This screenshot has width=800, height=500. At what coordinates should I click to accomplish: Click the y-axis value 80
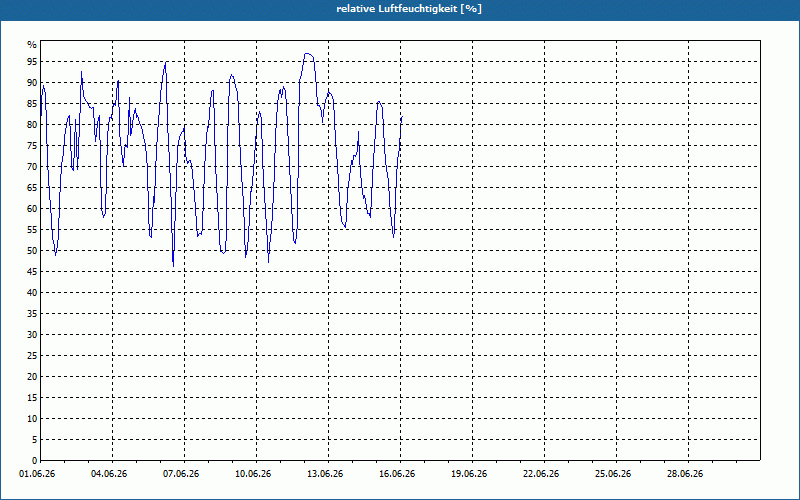coord(32,124)
